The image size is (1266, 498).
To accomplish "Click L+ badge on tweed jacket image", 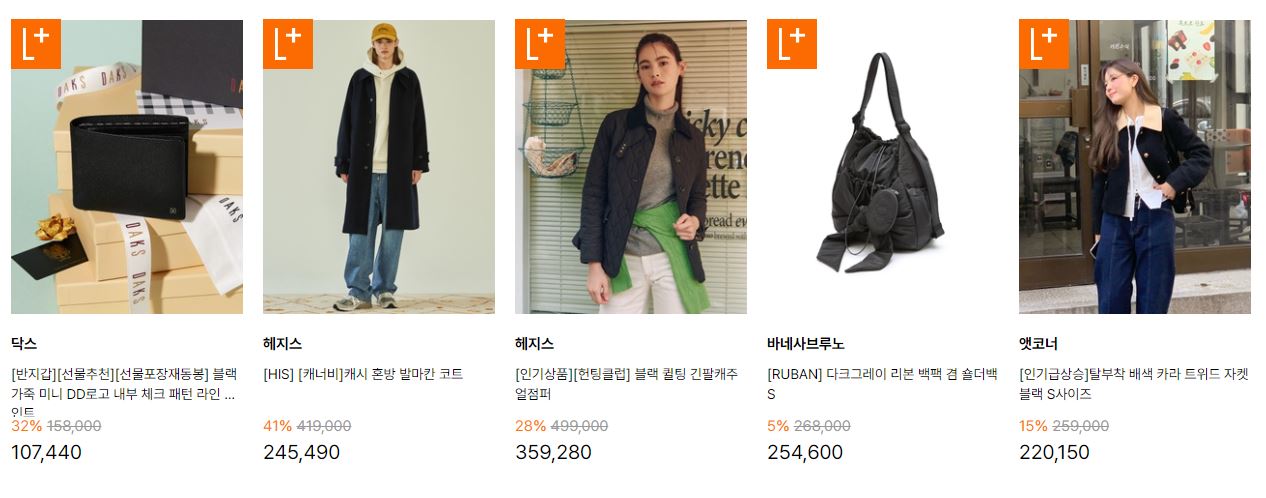I will 1044,44.
